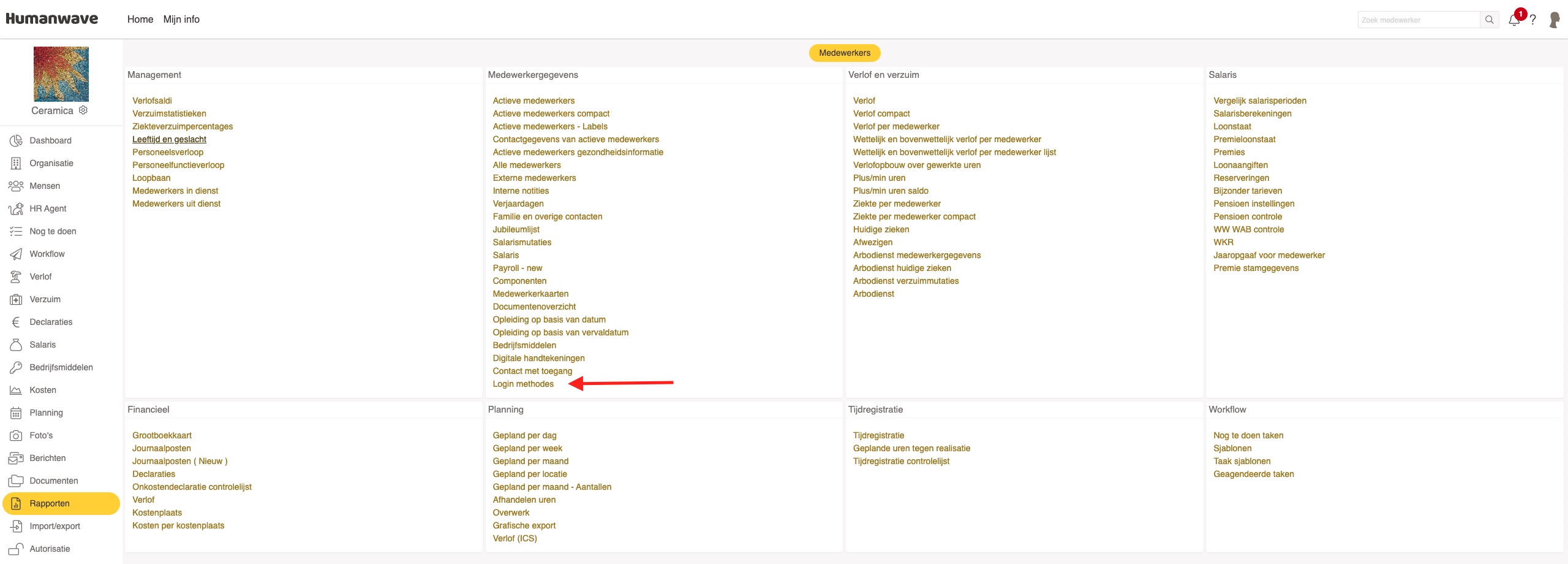Viewport: 1568px width, 564px height.
Task: Open the Loonstaat salary report
Action: tap(1232, 126)
